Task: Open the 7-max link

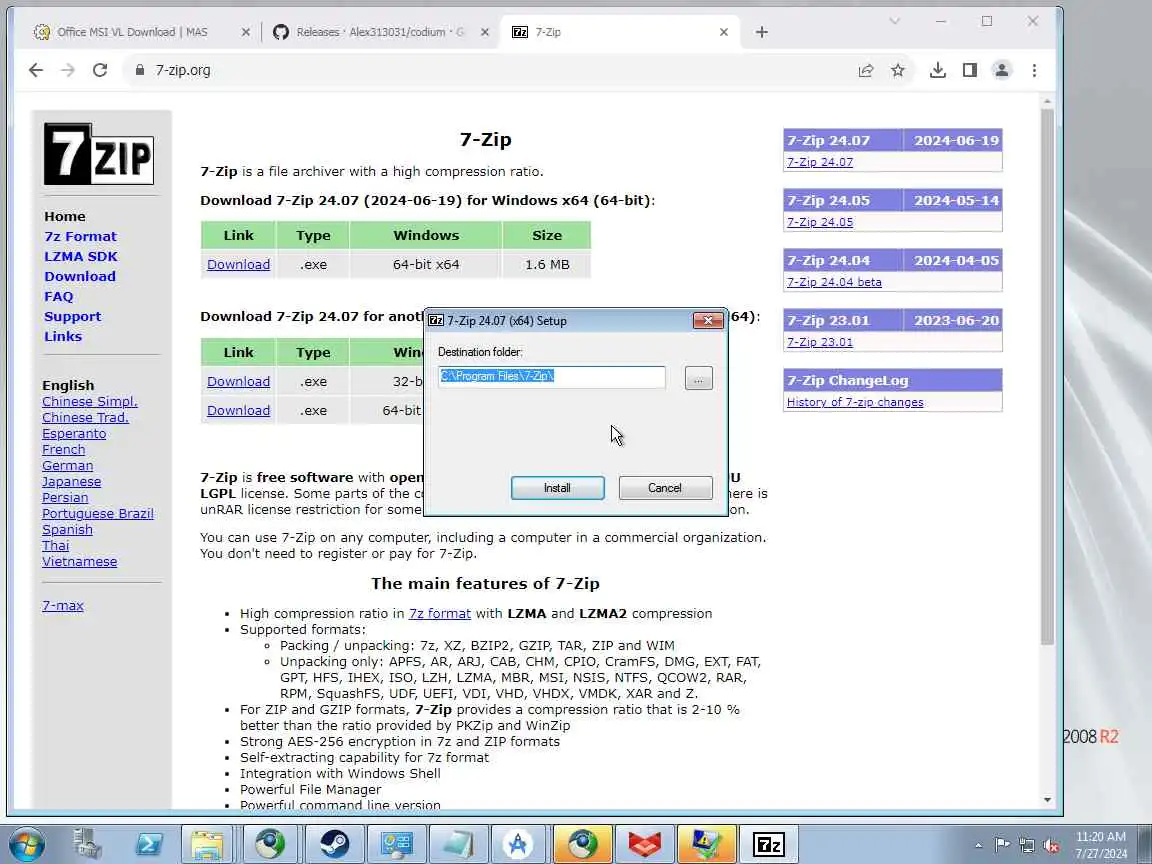Action: click(x=63, y=605)
